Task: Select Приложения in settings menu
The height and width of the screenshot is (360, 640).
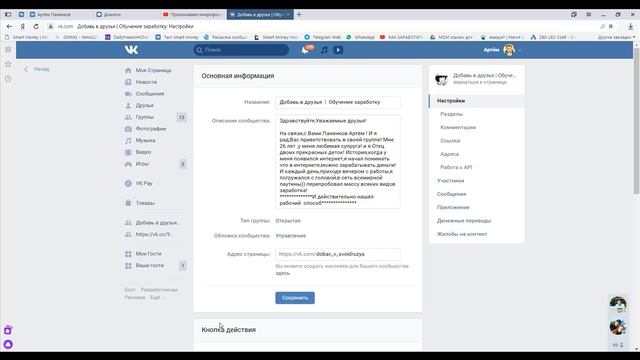Action: 453,207
